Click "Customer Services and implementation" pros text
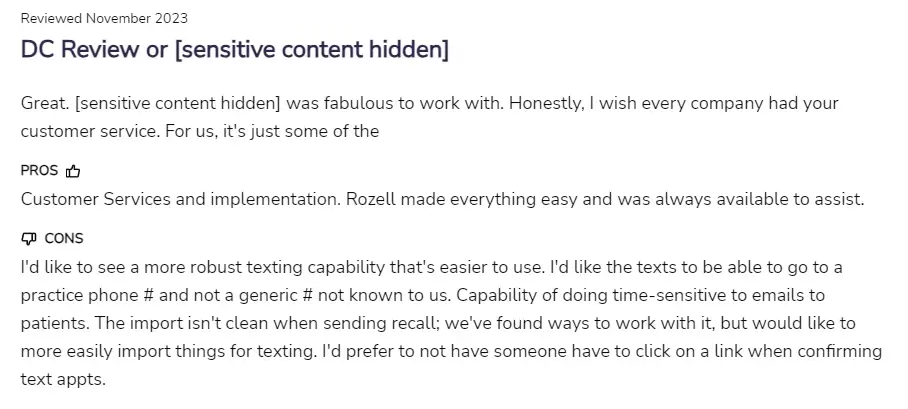908x409 pixels. [178, 199]
